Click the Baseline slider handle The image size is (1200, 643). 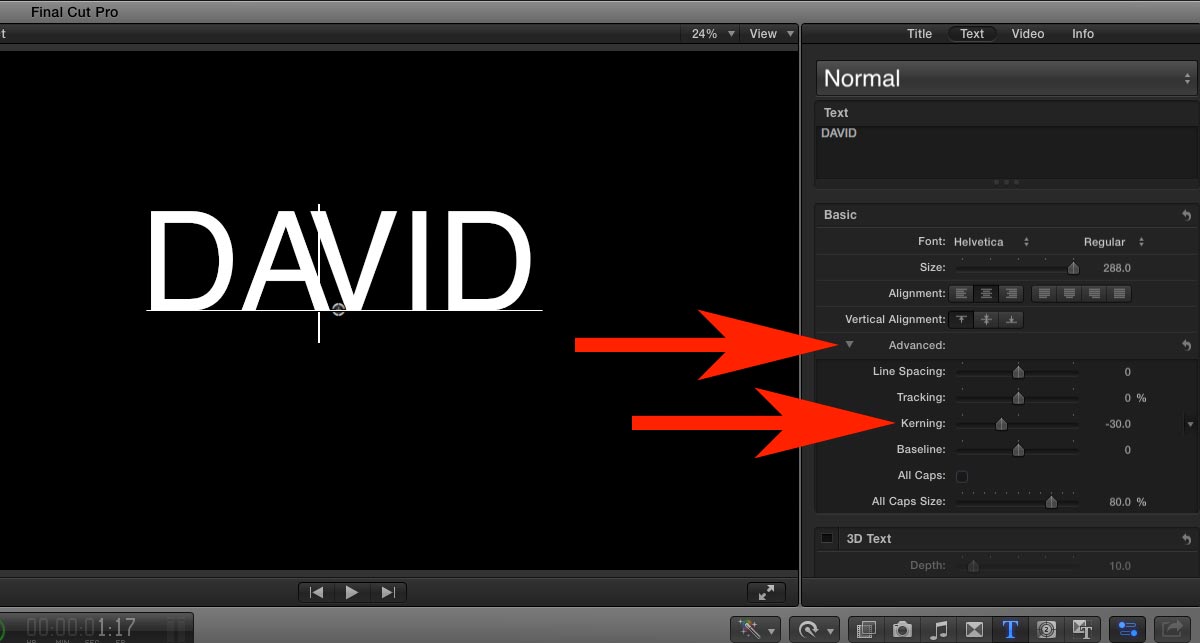pos(1018,450)
